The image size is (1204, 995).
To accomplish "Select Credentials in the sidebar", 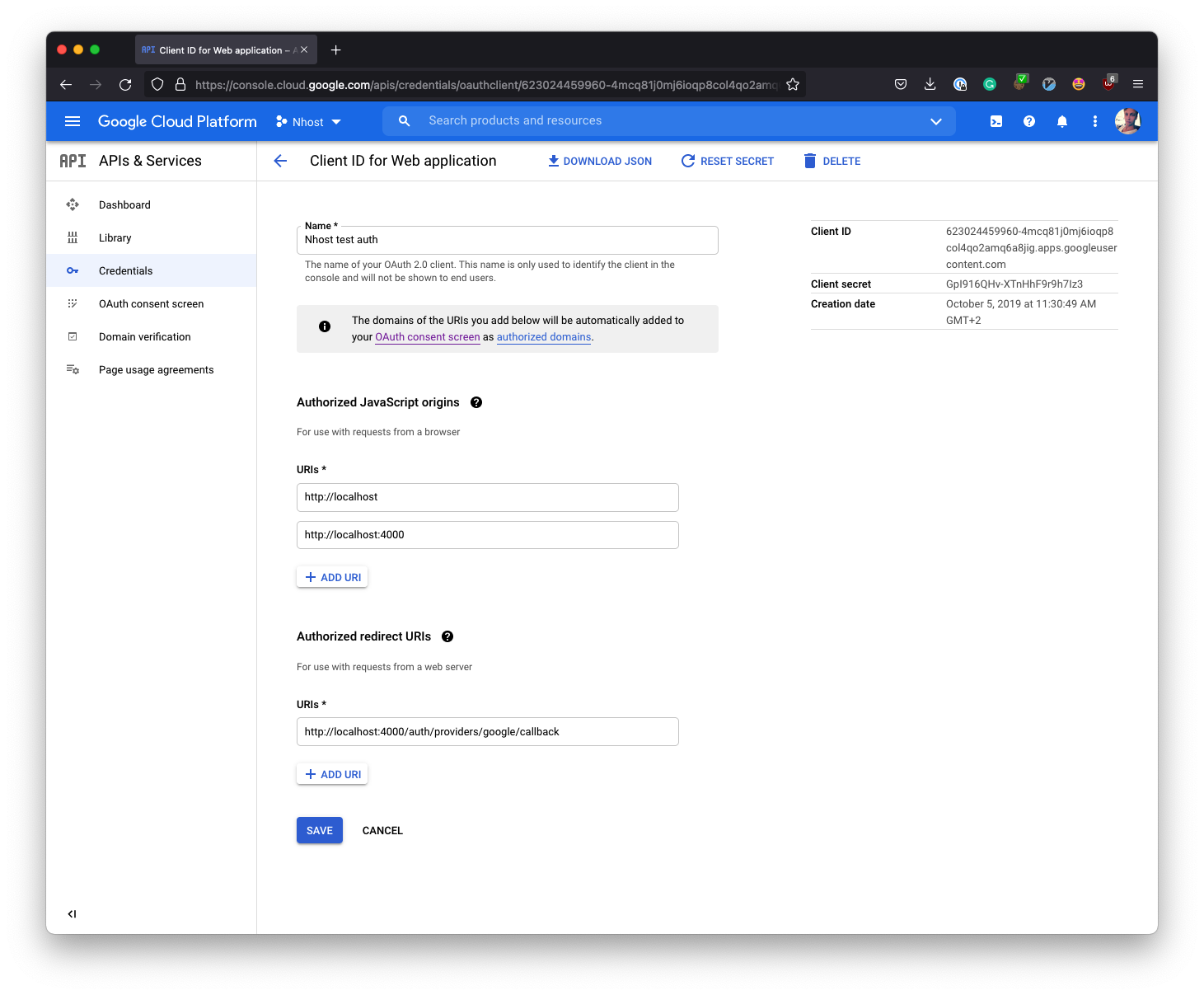I will tap(152, 270).
